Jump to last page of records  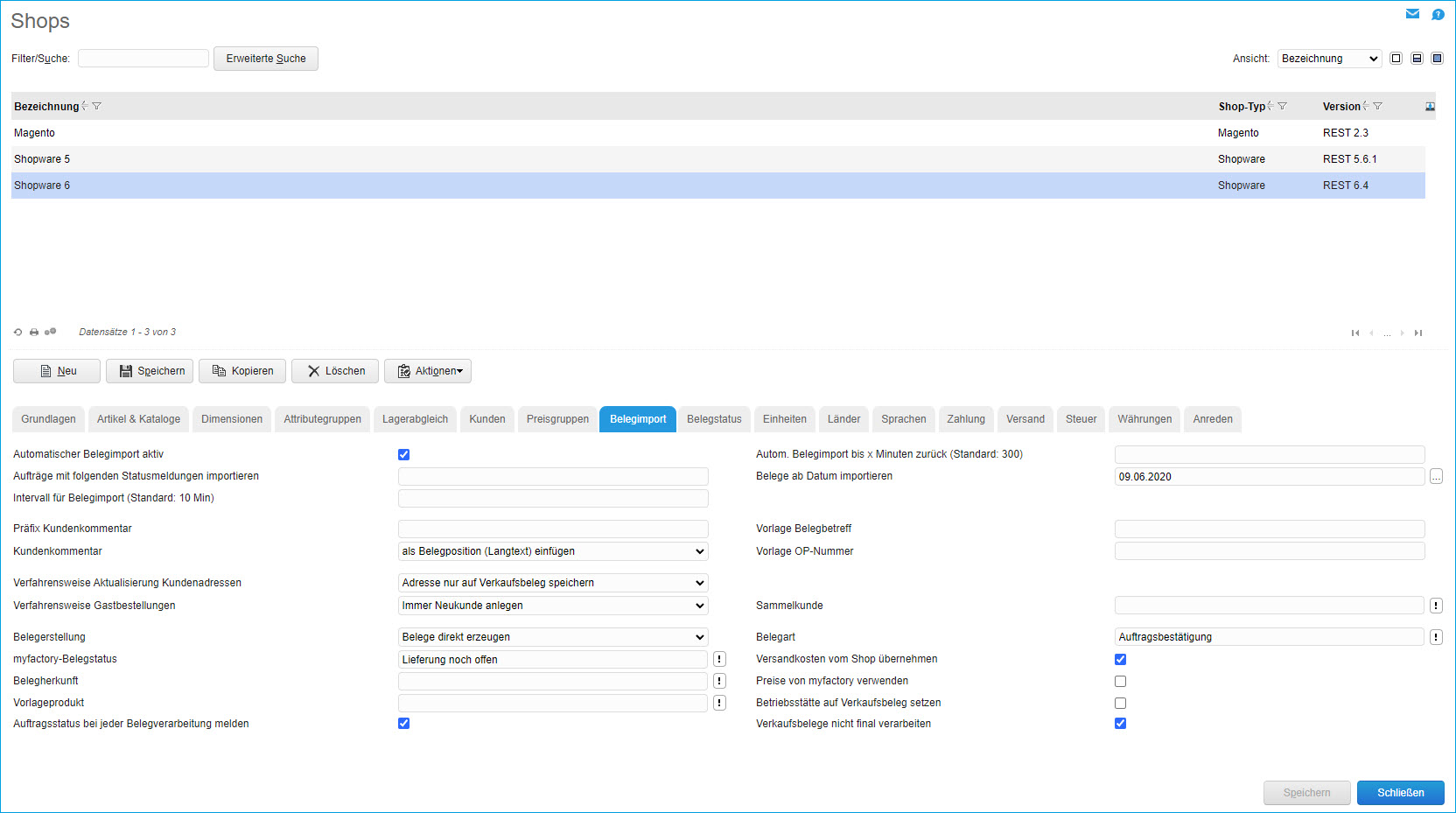(1418, 333)
